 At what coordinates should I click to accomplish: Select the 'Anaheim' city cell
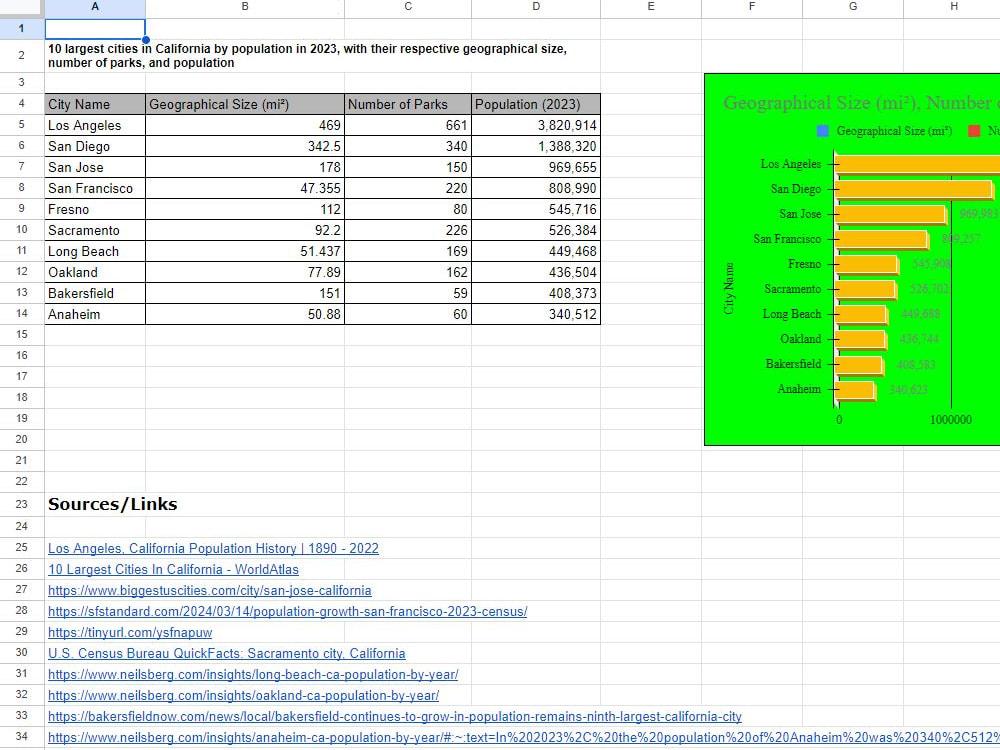[95, 314]
